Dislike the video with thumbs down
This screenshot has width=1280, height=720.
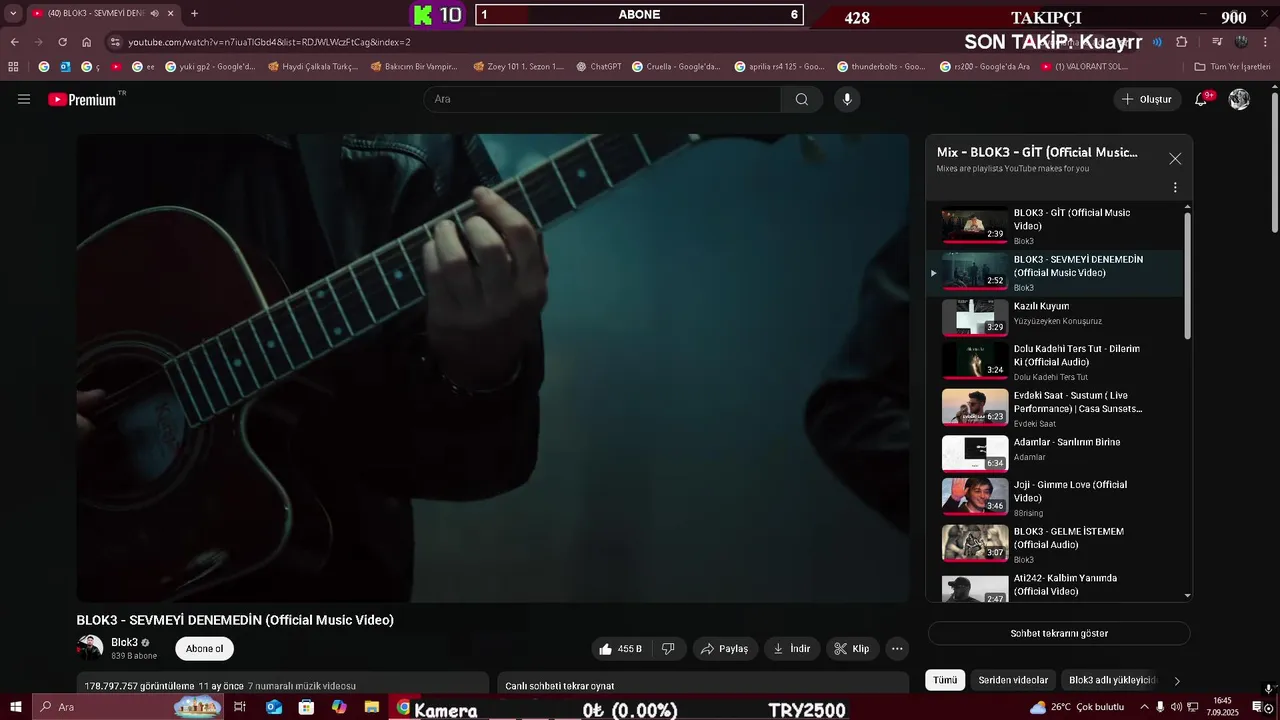pyautogui.click(x=668, y=649)
